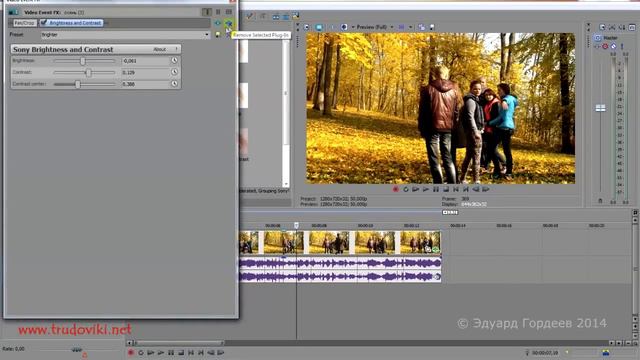This screenshot has height=360, width=640.
Task: Click timeline playhead marker on ruler
Action: pyautogui.click(x=296, y=225)
